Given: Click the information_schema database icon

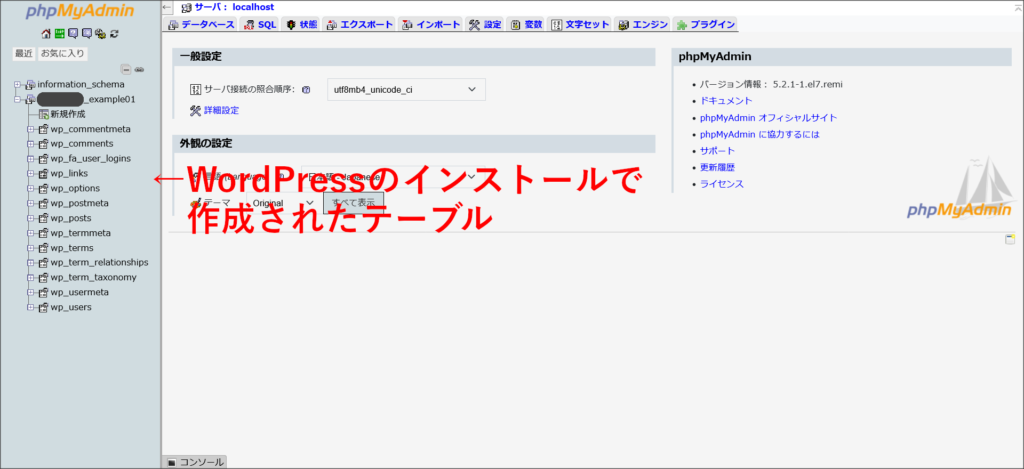Looking at the screenshot, I should 31,85.
